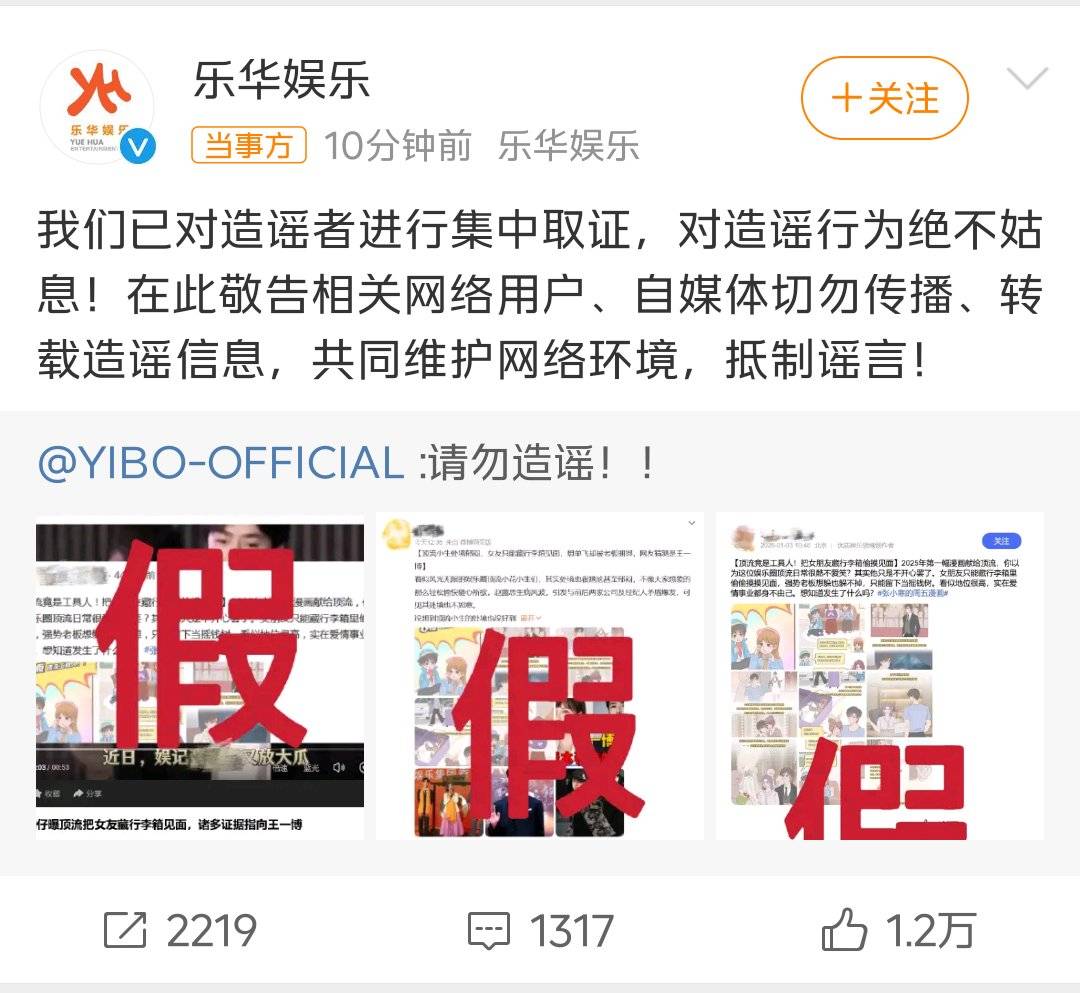This screenshot has height=993, width=1080.
Task: Expand the post options chevron
Action: point(1027,78)
